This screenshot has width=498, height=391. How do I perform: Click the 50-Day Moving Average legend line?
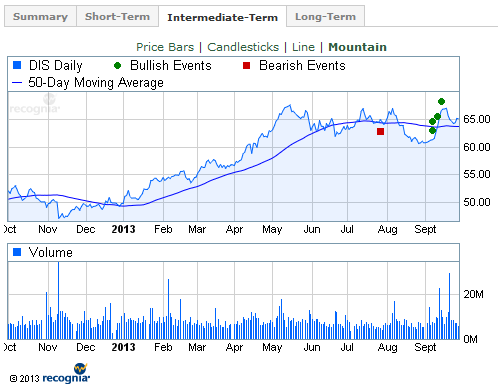[17, 82]
